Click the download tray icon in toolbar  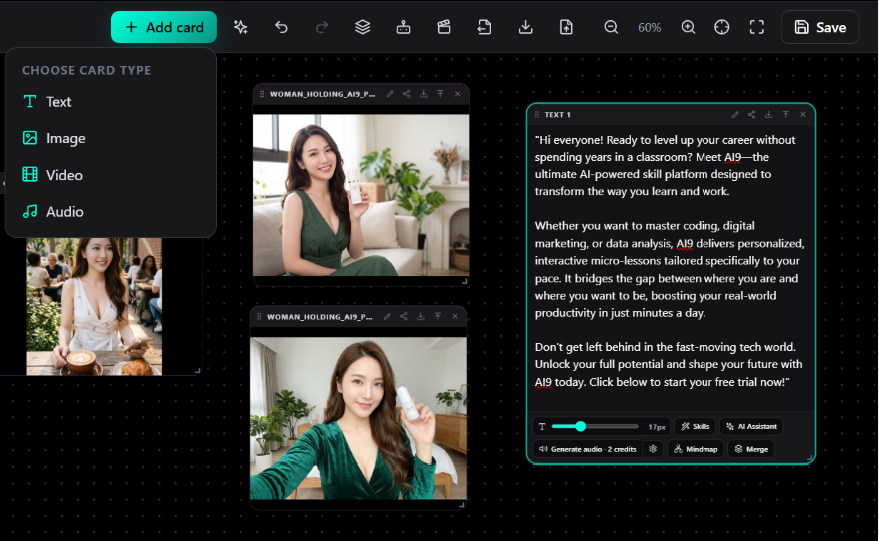[x=525, y=27]
